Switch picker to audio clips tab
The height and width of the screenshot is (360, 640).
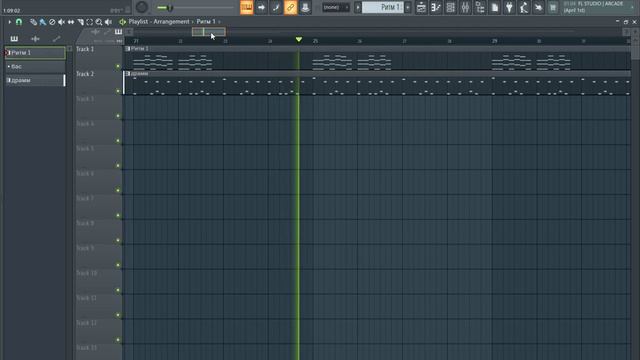click(x=35, y=39)
